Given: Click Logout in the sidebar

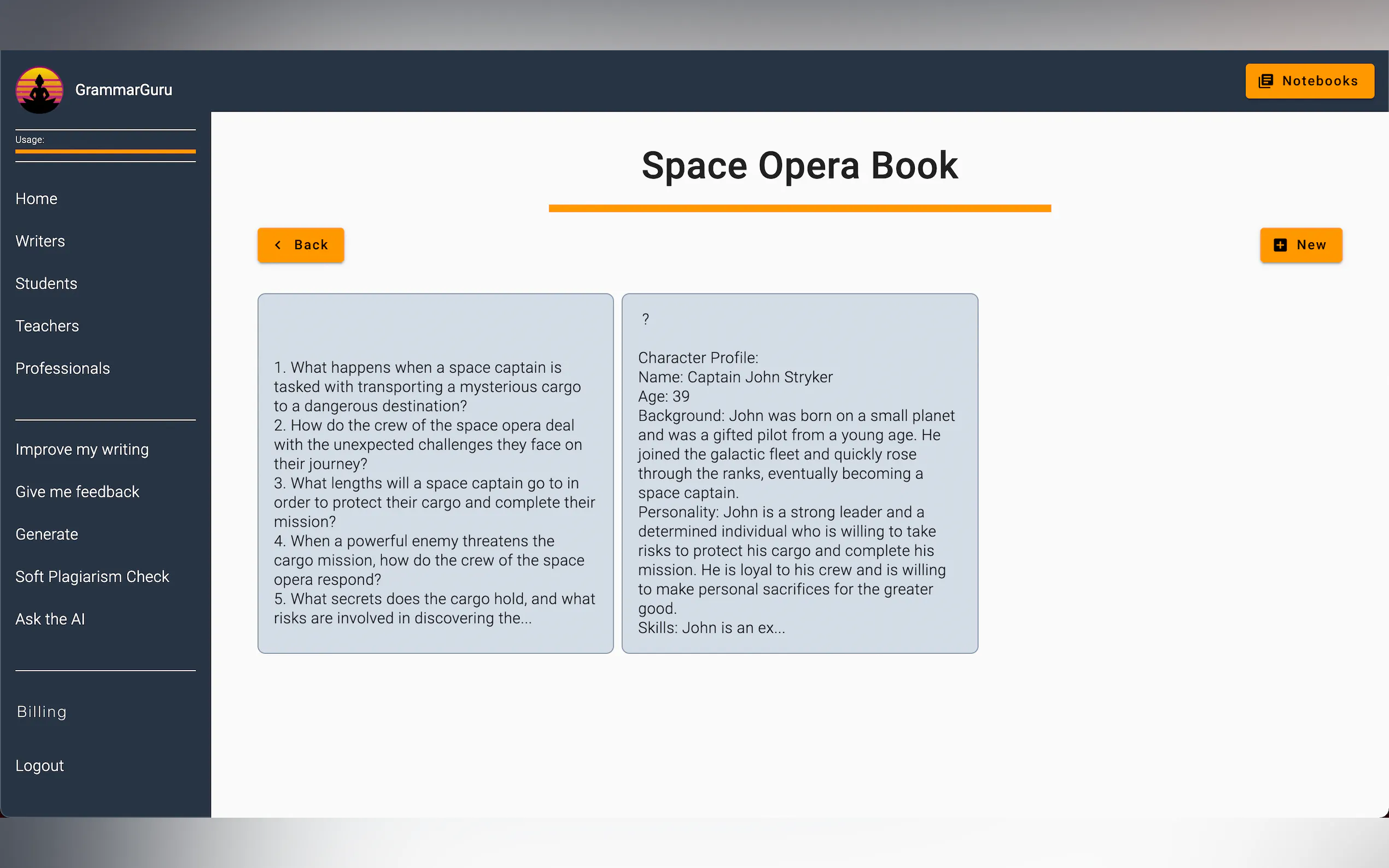Looking at the screenshot, I should click(x=39, y=766).
